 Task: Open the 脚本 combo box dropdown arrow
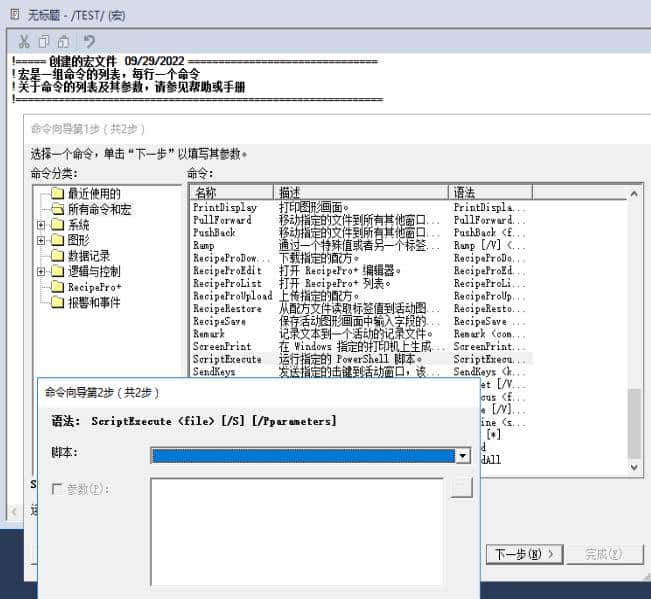(463, 456)
